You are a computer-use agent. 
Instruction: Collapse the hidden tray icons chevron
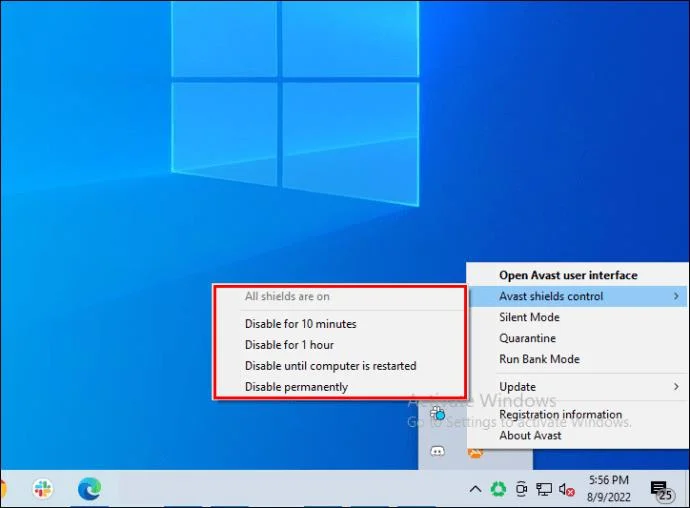click(x=475, y=489)
